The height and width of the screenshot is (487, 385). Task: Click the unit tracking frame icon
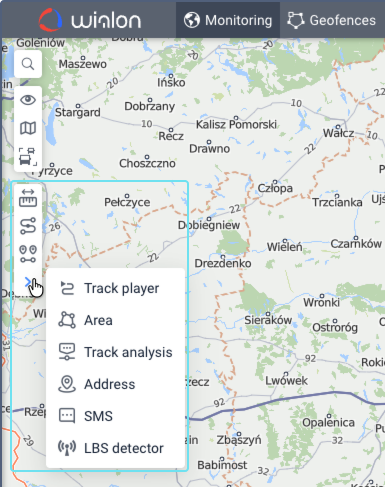coord(28,157)
